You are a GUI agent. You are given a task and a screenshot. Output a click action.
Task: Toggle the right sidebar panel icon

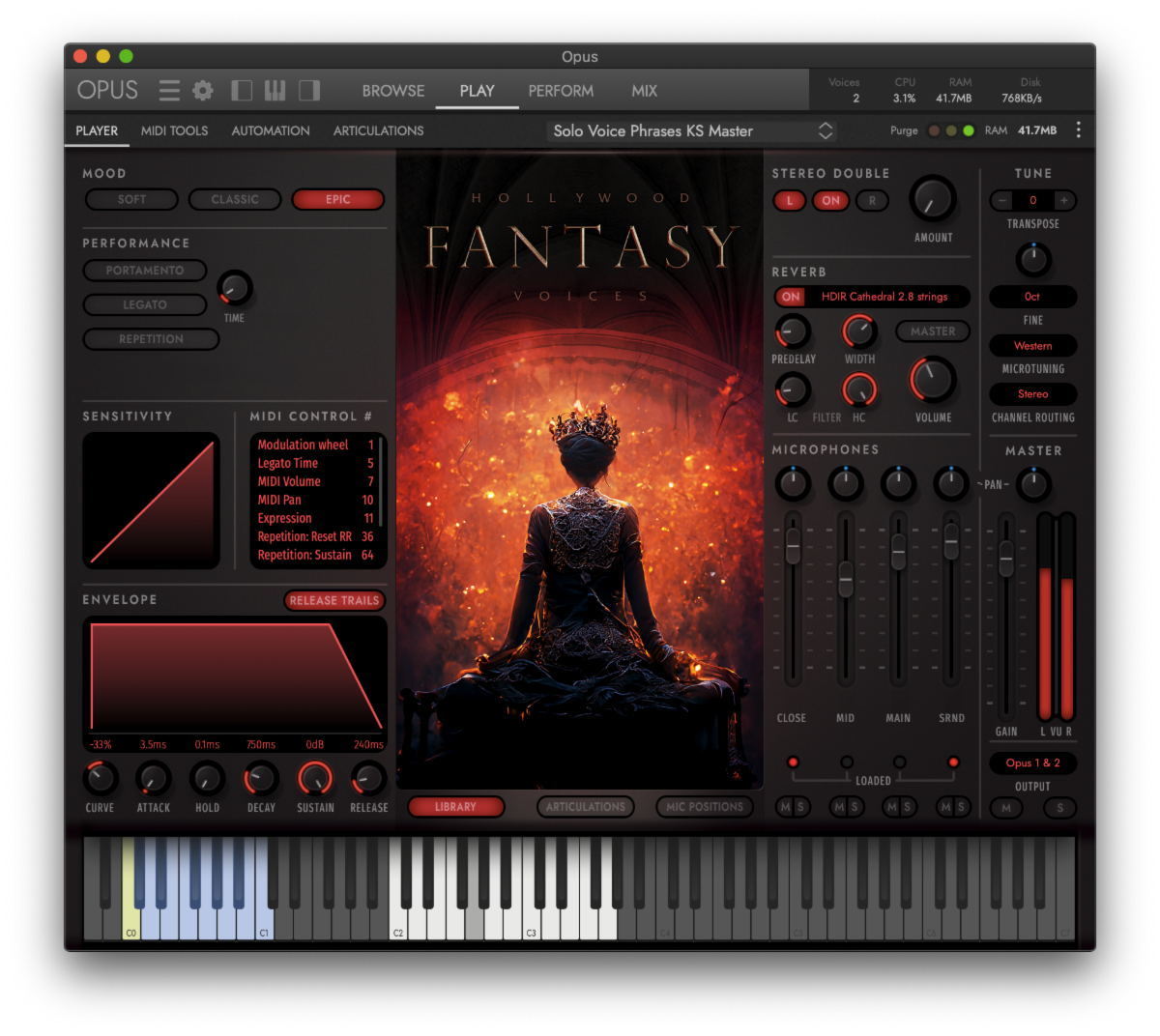tap(309, 91)
